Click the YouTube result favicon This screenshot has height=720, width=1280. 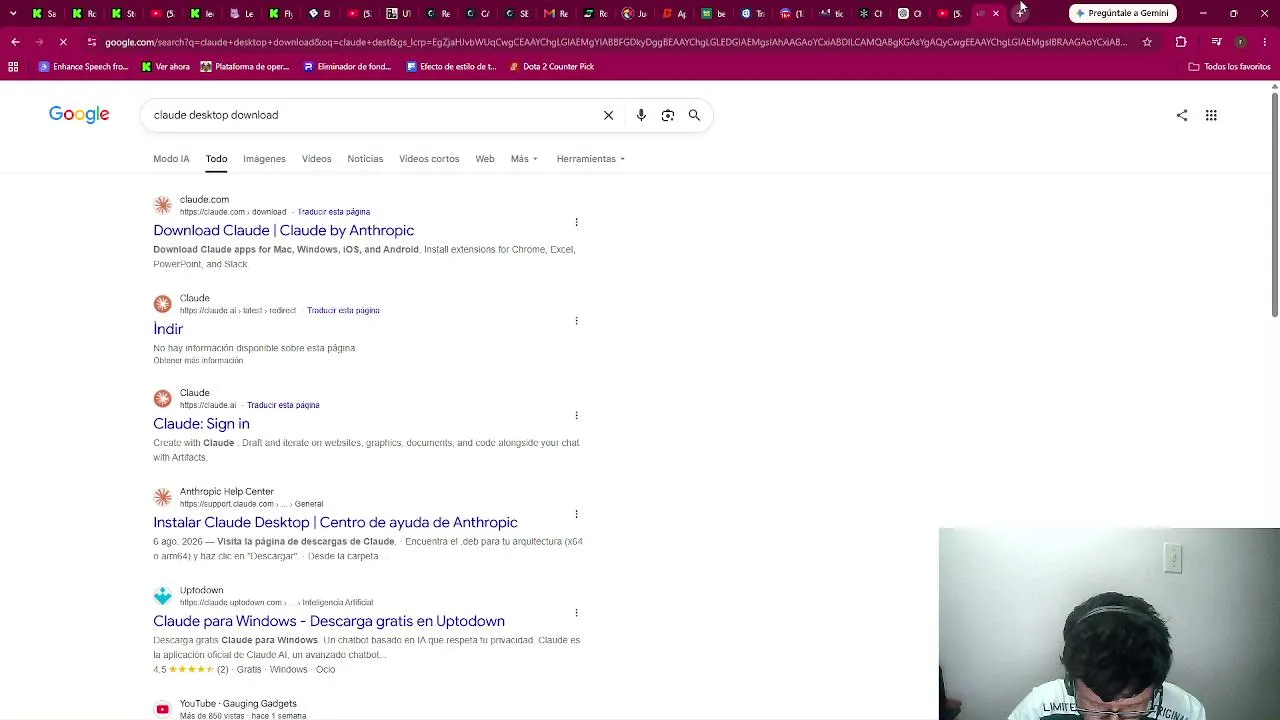(162, 709)
